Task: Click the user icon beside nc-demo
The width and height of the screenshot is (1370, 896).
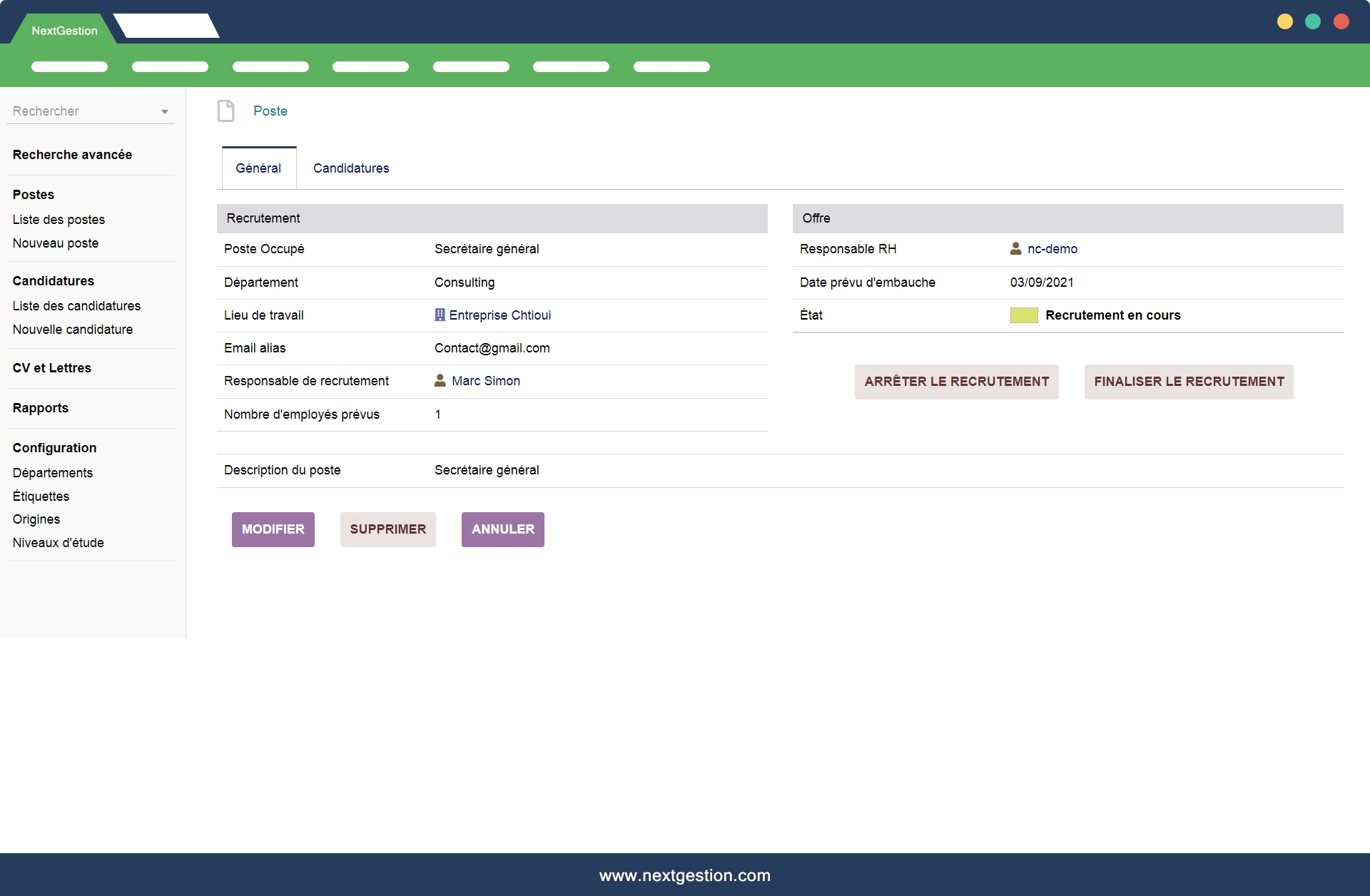Action: click(1015, 249)
